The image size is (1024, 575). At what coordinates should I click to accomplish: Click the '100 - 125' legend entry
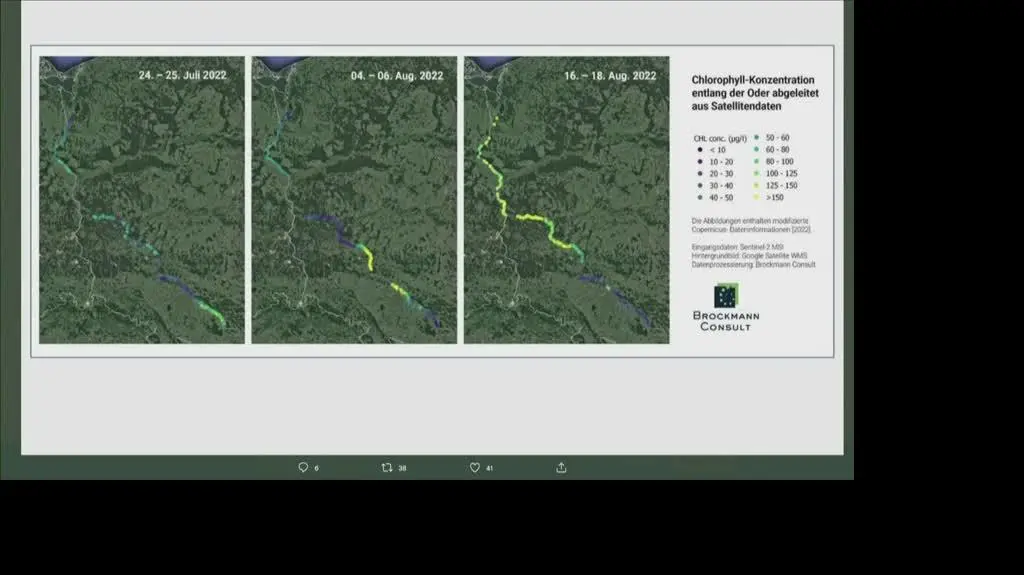pos(777,173)
